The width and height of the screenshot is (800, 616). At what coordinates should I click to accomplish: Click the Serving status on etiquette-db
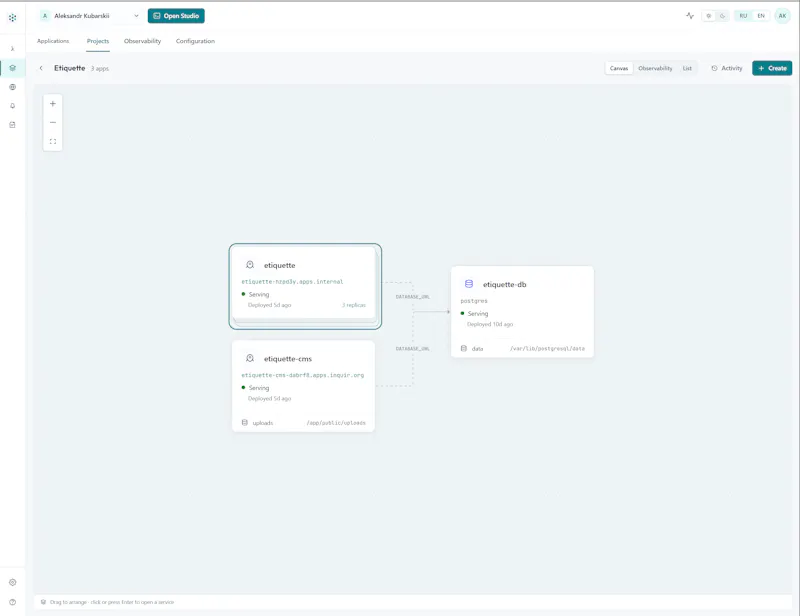pos(474,313)
